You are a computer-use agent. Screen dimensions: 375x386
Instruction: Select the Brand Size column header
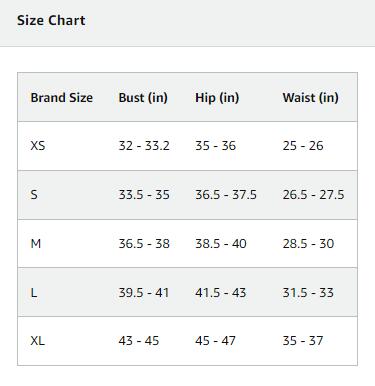(x=62, y=97)
